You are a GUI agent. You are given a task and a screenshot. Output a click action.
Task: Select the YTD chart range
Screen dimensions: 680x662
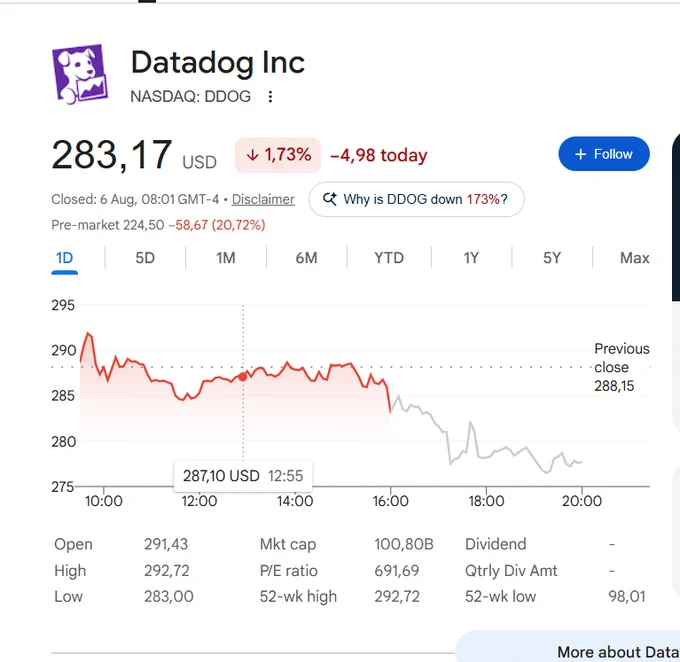389,258
